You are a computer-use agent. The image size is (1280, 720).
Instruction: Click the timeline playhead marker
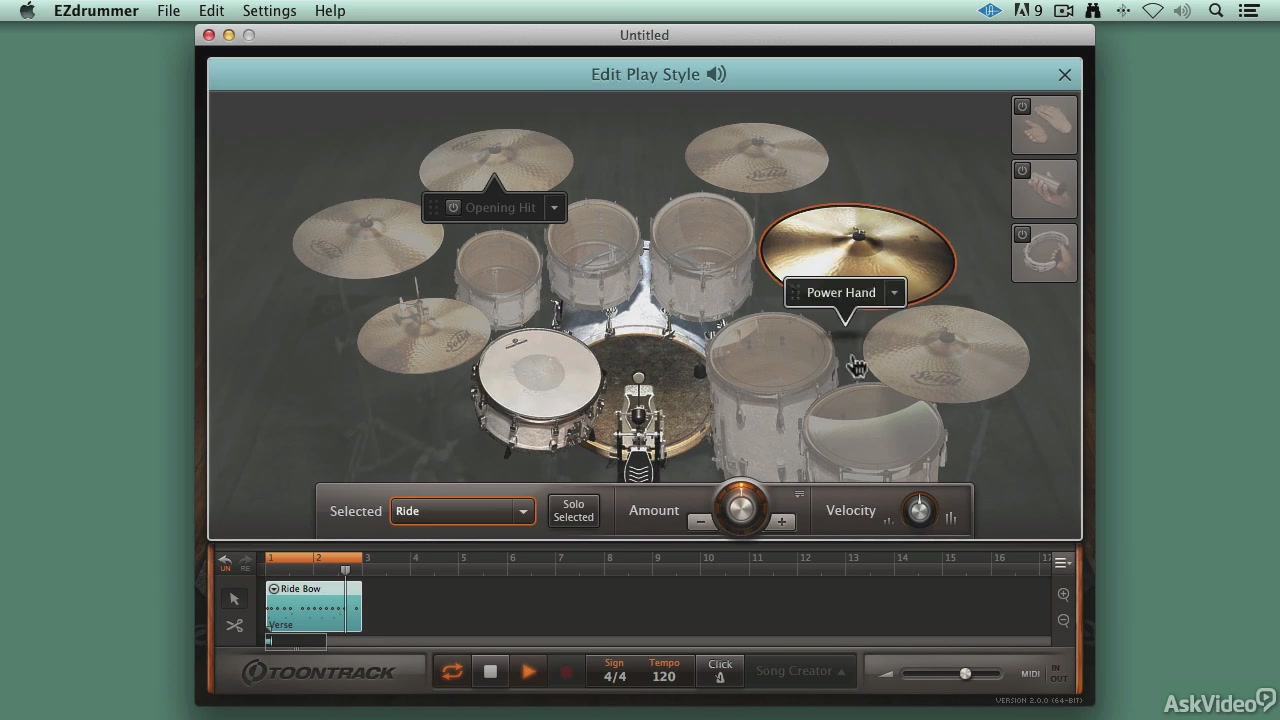point(345,570)
